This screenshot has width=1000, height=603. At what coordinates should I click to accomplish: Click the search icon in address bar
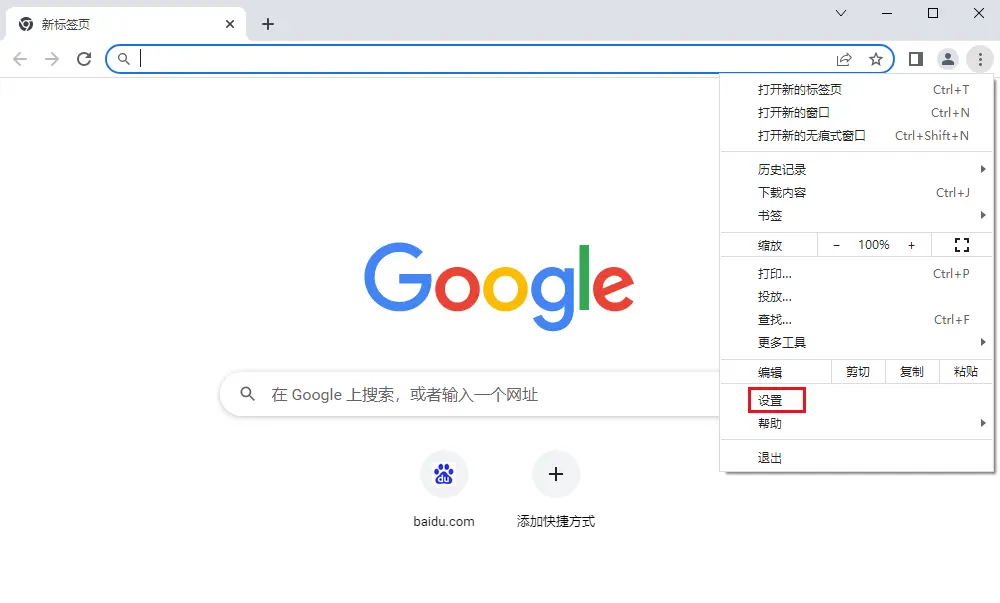pyautogui.click(x=124, y=59)
